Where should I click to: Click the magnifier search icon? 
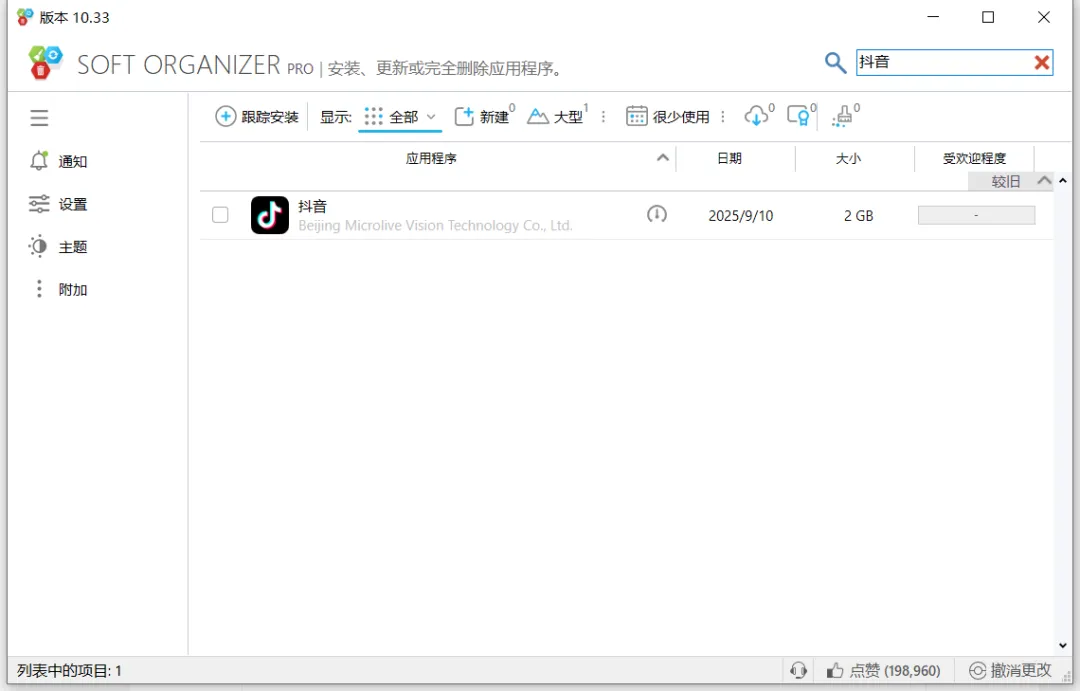click(835, 63)
